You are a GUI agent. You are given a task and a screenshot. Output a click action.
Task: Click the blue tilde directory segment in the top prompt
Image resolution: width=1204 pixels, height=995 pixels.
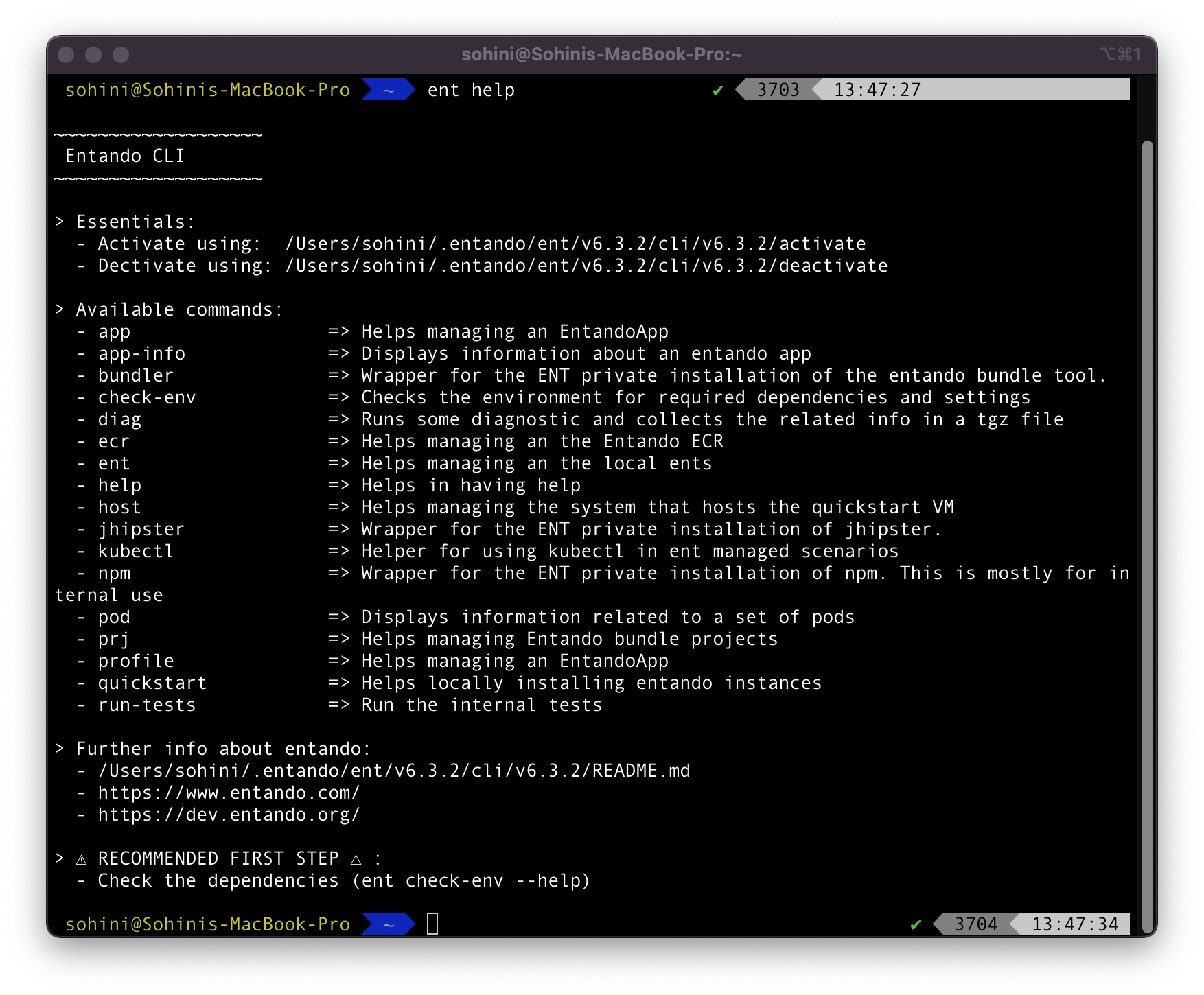388,90
